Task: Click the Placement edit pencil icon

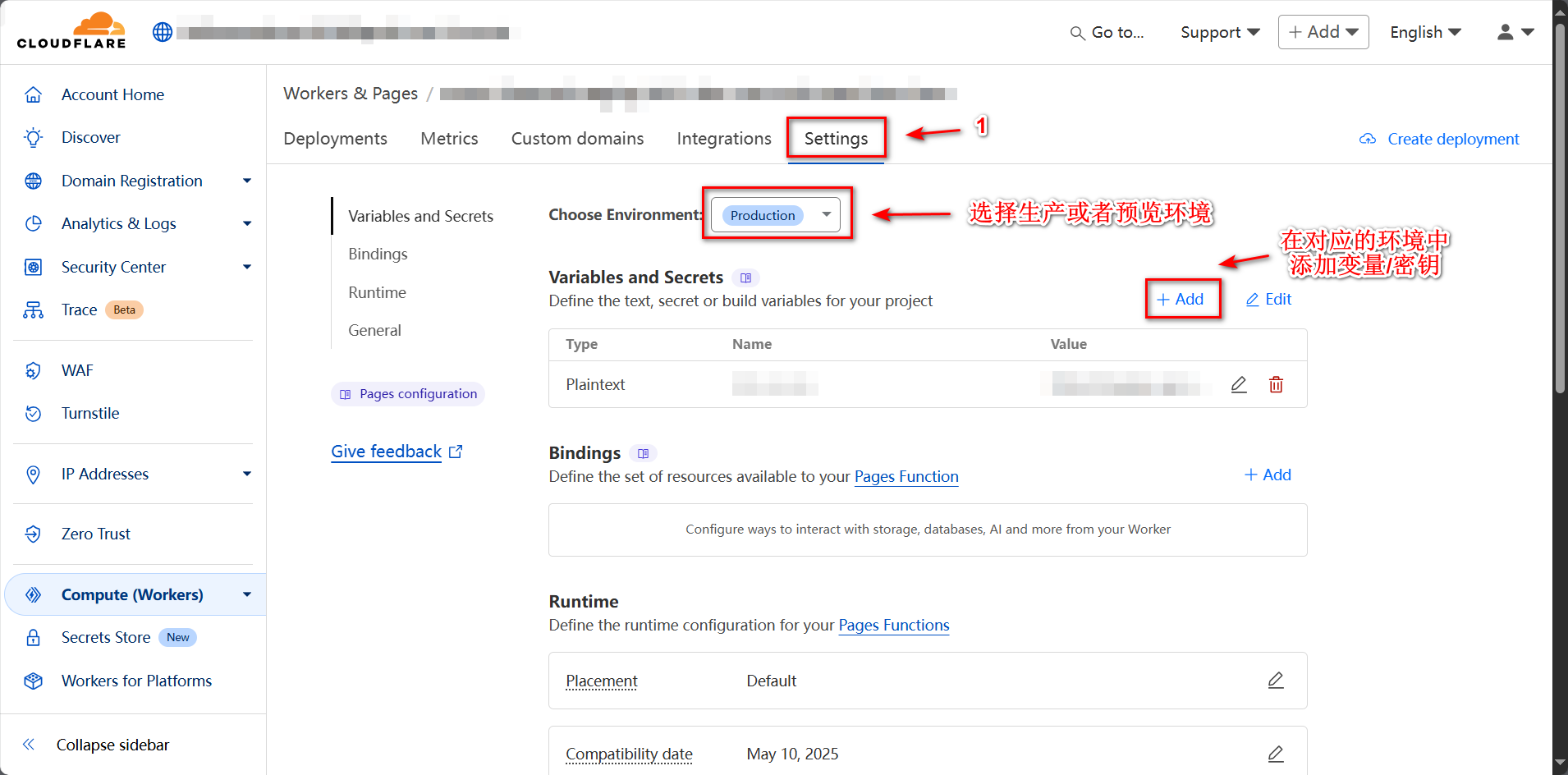Action: (1275, 681)
